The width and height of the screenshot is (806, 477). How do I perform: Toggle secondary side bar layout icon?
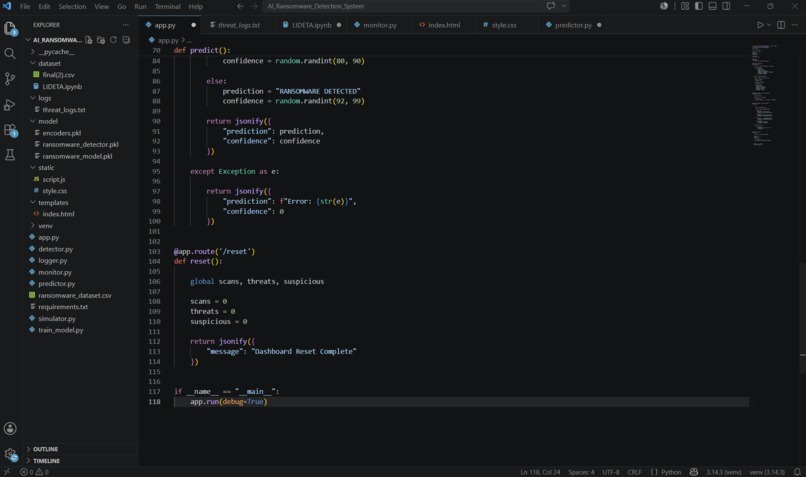tap(726, 6)
